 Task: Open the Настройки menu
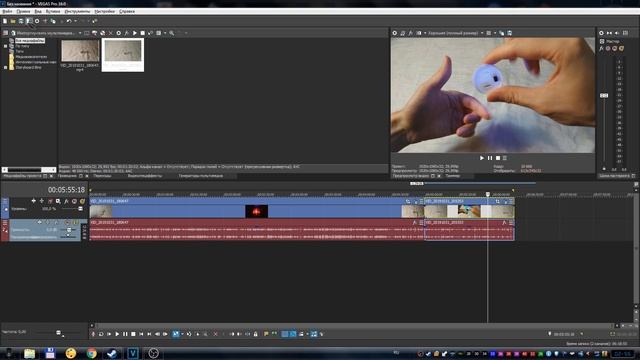pyautogui.click(x=104, y=11)
